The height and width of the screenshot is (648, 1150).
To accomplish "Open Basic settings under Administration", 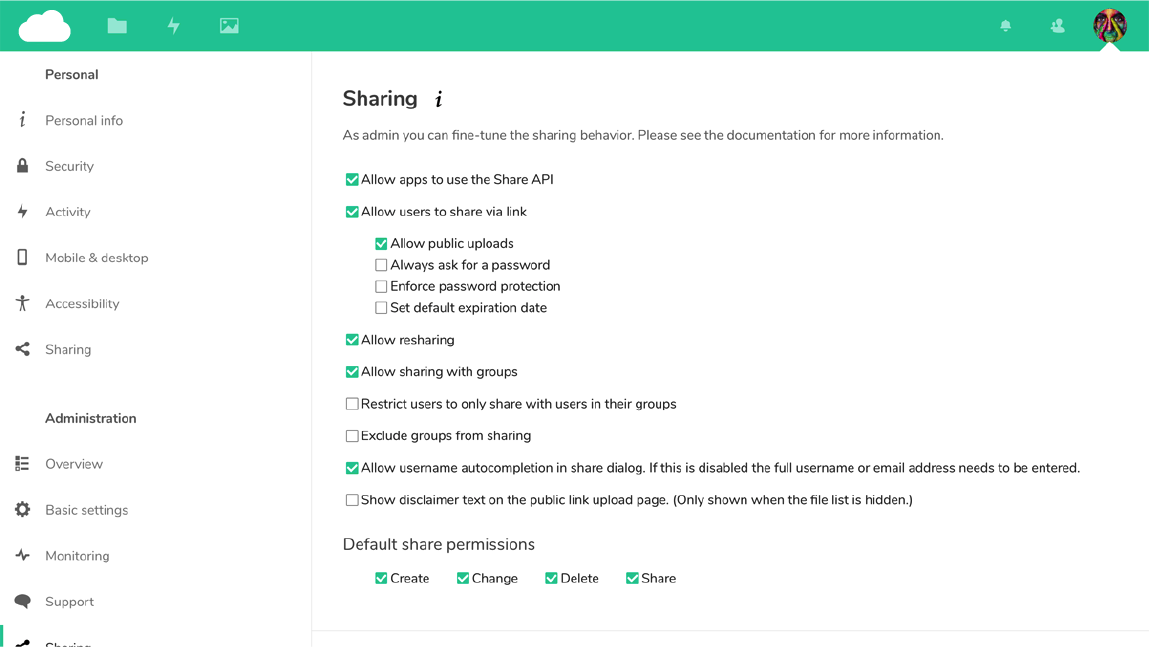I will 86,510.
